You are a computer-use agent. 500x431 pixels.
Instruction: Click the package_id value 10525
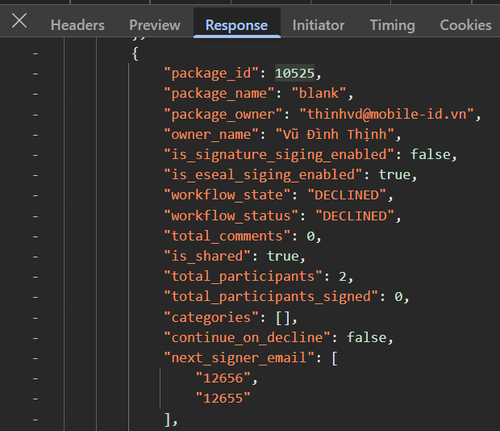pos(295,73)
